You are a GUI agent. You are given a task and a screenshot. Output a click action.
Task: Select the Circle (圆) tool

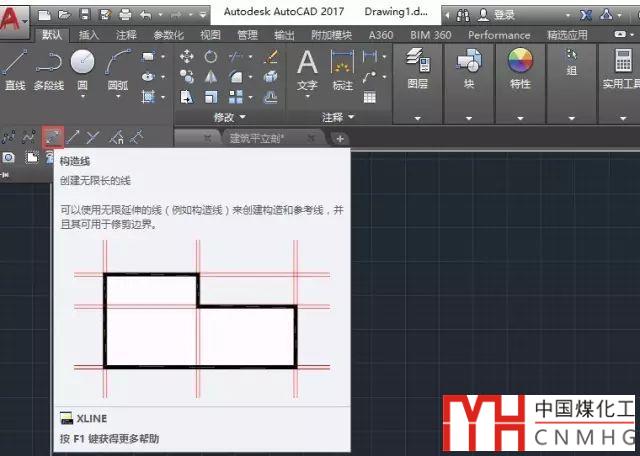pyautogui.click(x=83, y=68)
